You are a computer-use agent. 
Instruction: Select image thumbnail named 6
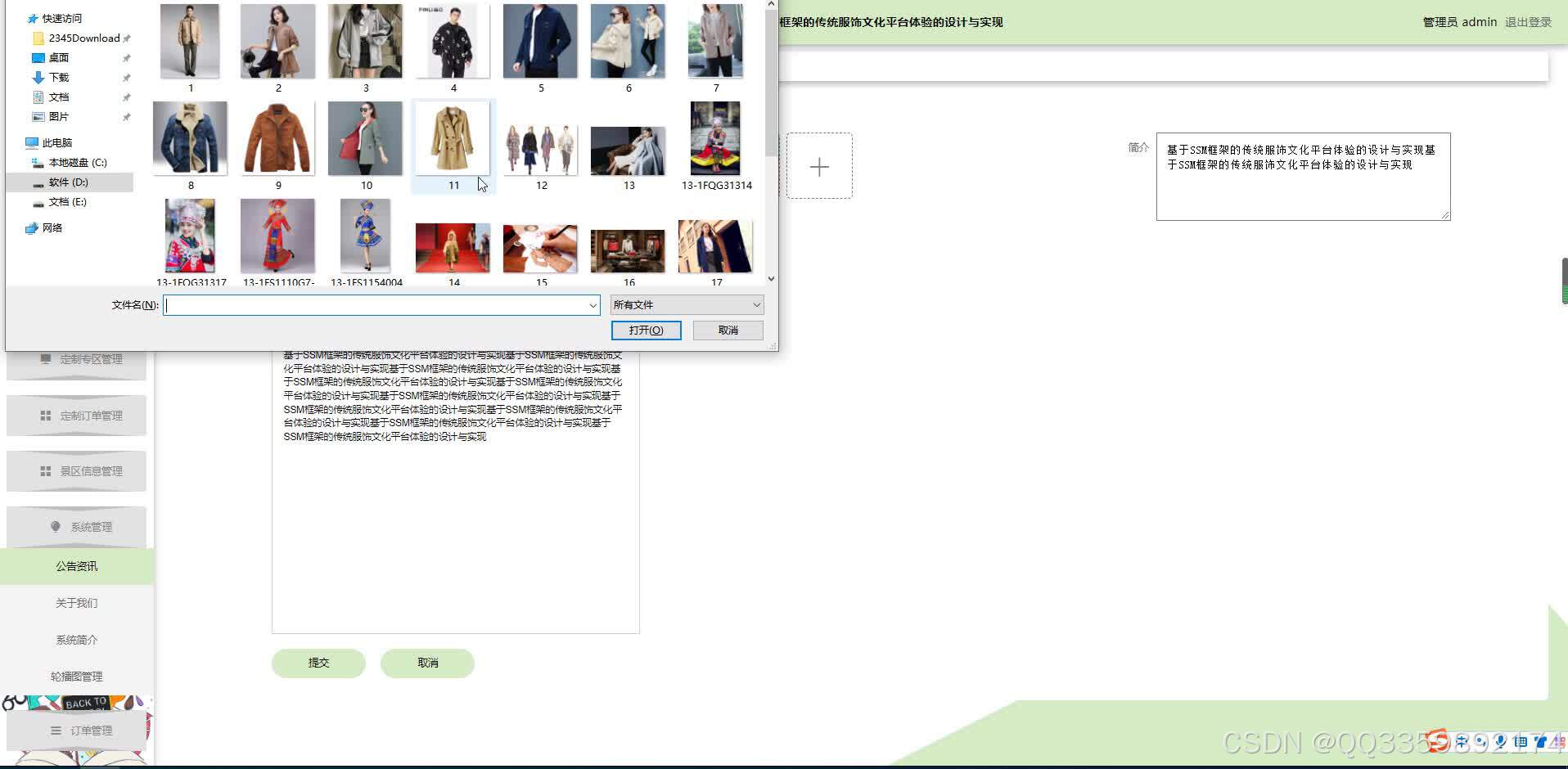coord(628,43)
